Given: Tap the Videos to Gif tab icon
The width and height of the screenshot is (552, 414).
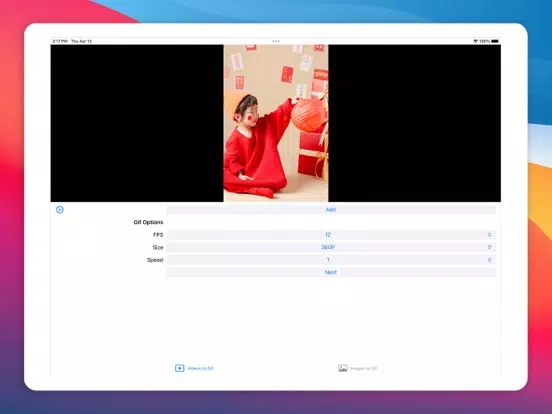Looking at the screenshot, I should [180, 368].
